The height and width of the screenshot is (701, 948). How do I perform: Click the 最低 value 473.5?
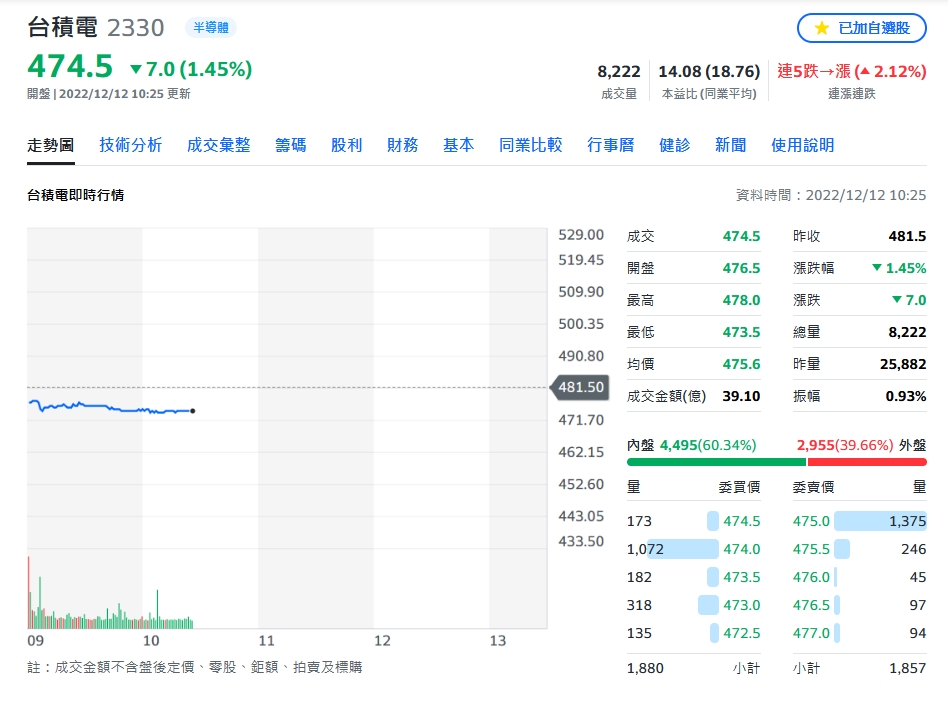741,332
